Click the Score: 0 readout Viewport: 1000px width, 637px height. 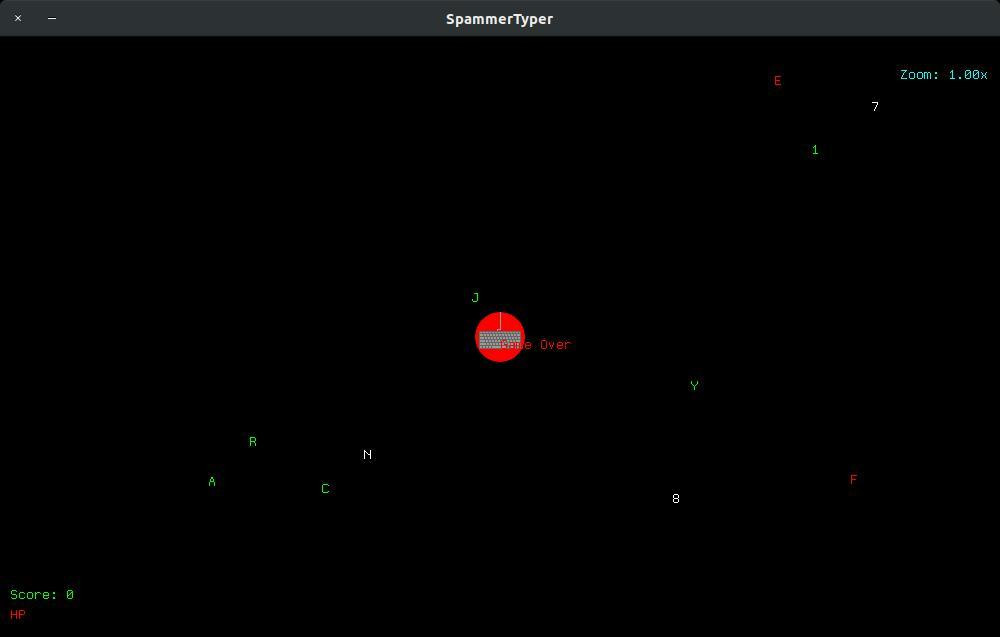click(x=42, y=595)
